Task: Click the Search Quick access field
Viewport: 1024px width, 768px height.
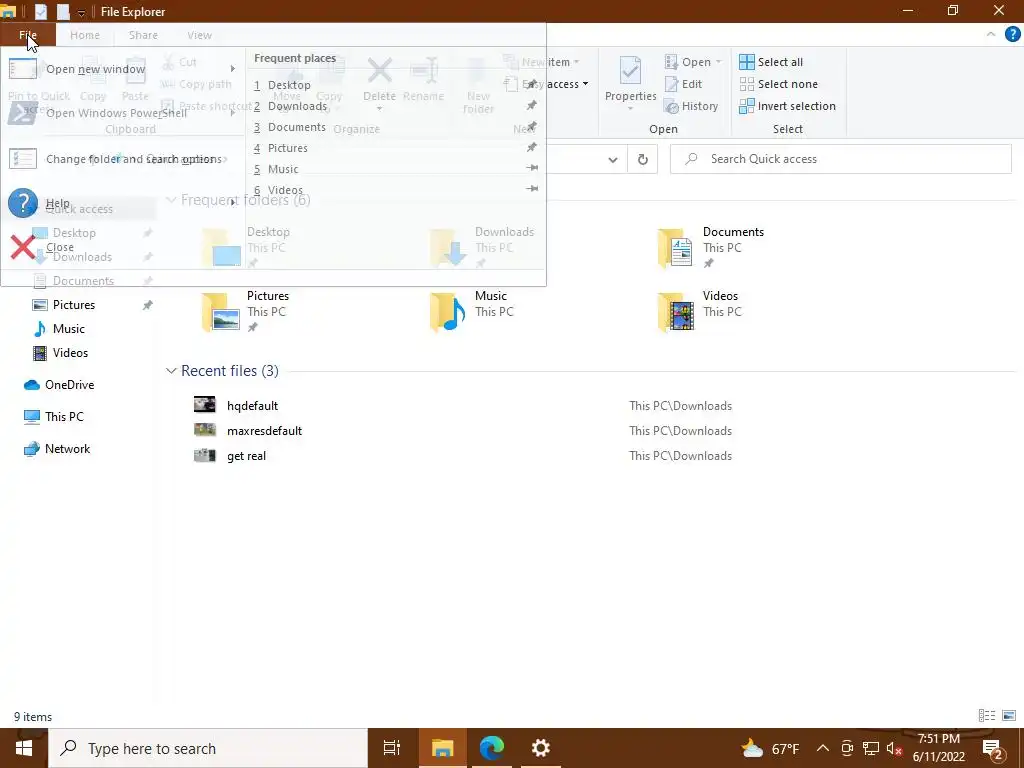Action: point(840,159)
